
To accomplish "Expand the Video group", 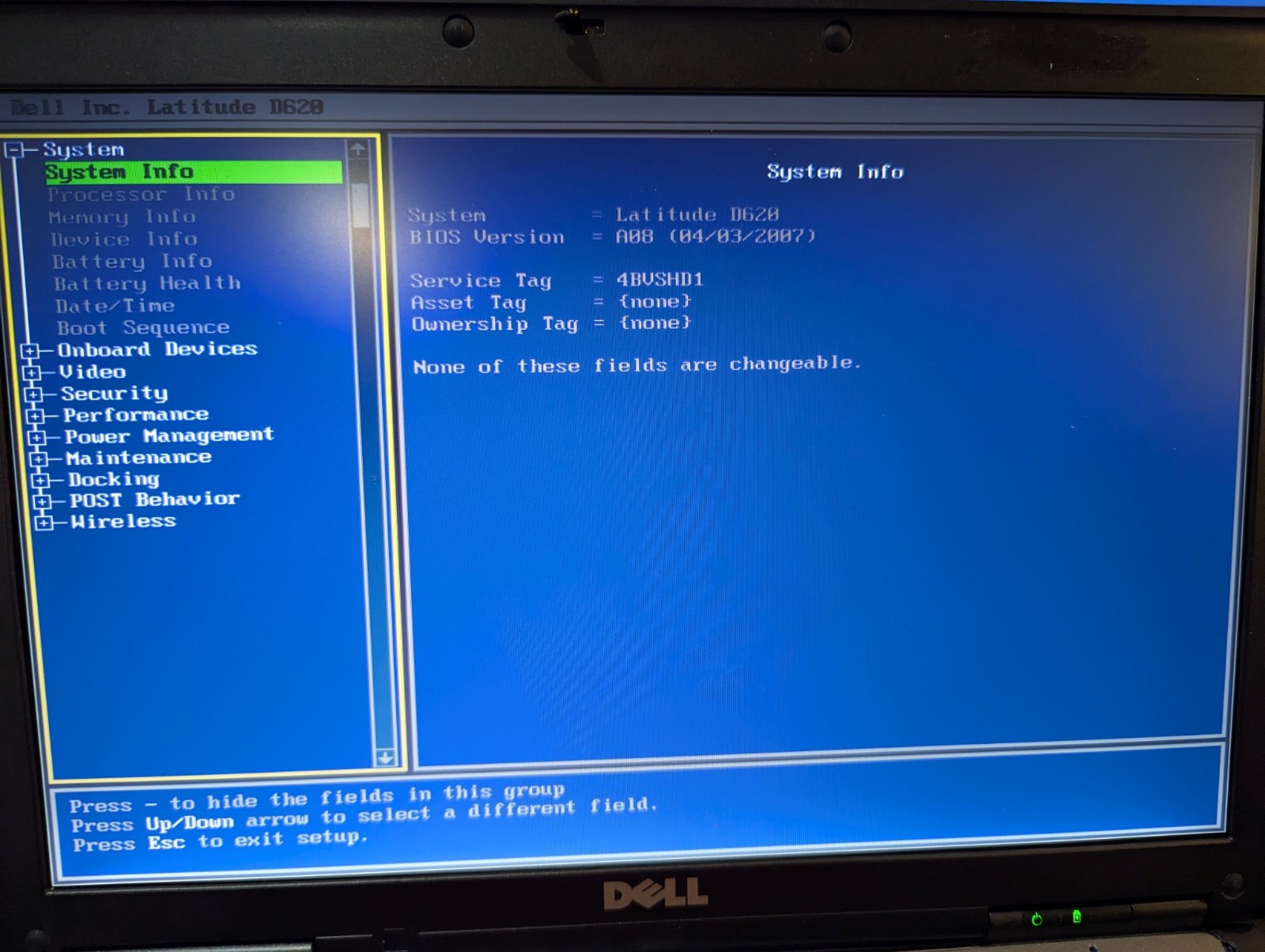I will [32, 372].
